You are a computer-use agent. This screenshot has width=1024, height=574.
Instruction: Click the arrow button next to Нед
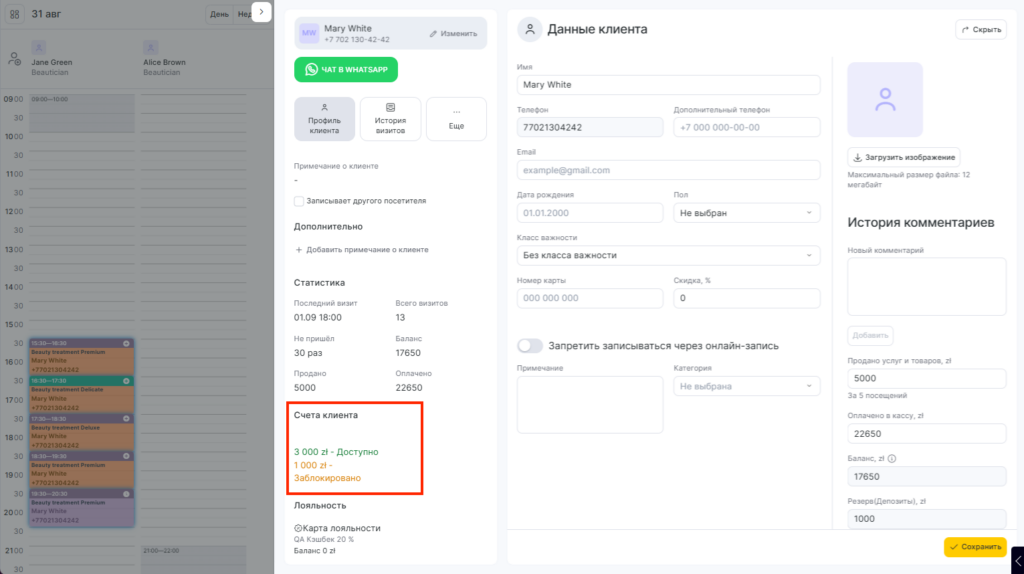(x=261, y=12)
